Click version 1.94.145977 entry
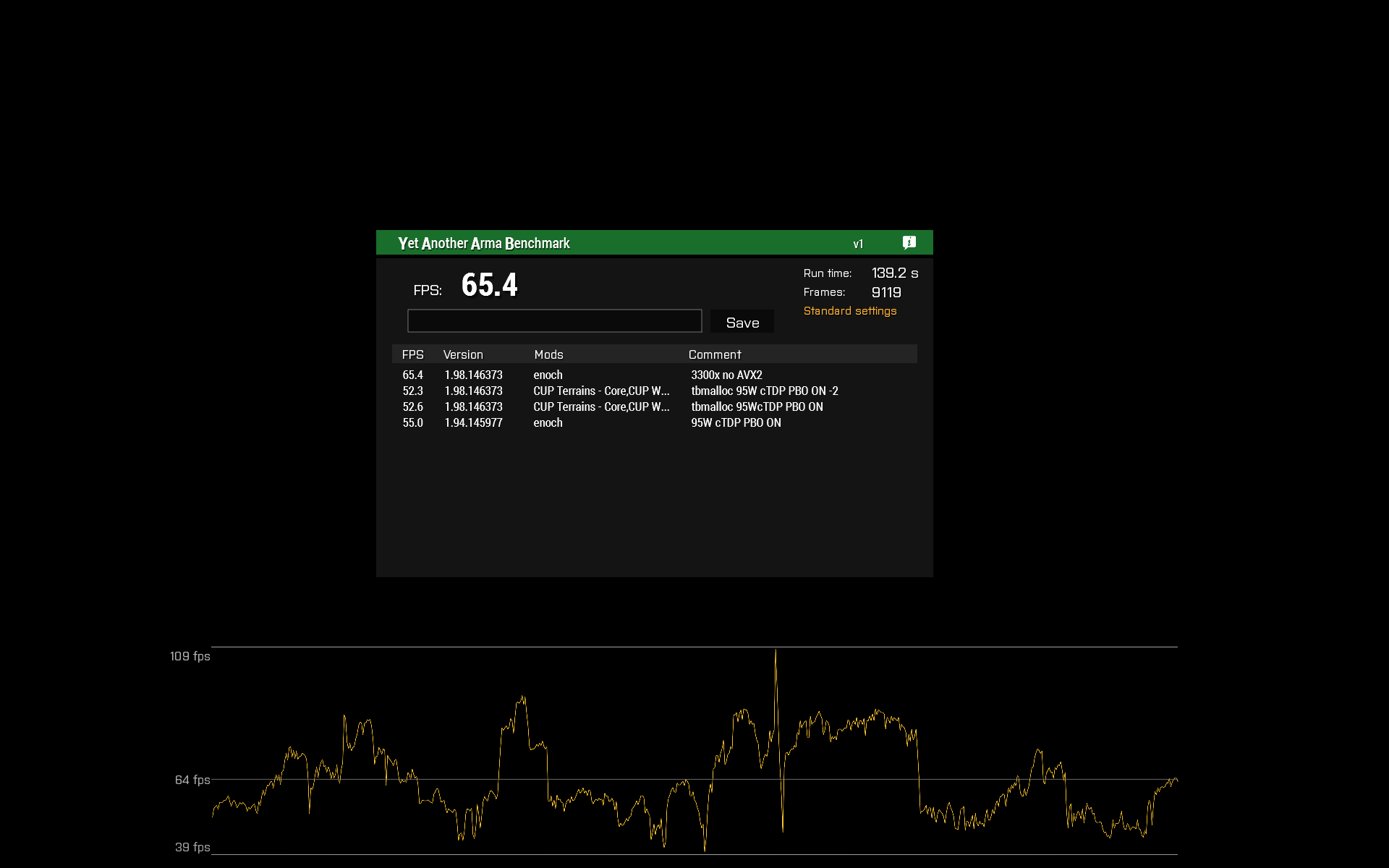The width and height of the screenshot is (1389, 868). pos(473,422)
